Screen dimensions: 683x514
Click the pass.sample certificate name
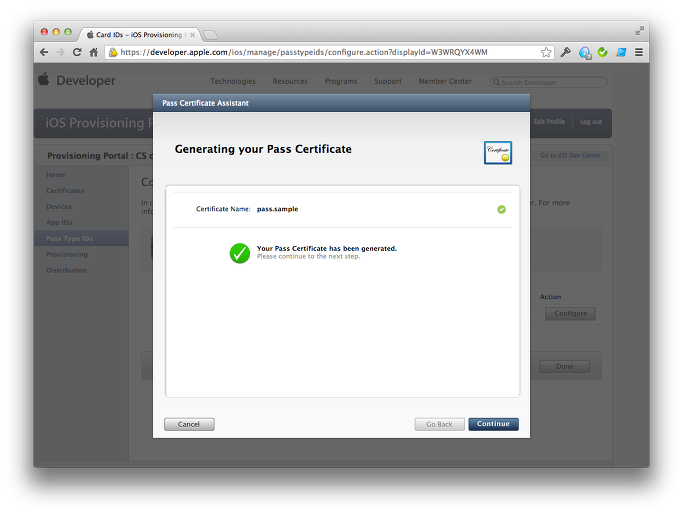pyautogui.click(x=277, y=209)
